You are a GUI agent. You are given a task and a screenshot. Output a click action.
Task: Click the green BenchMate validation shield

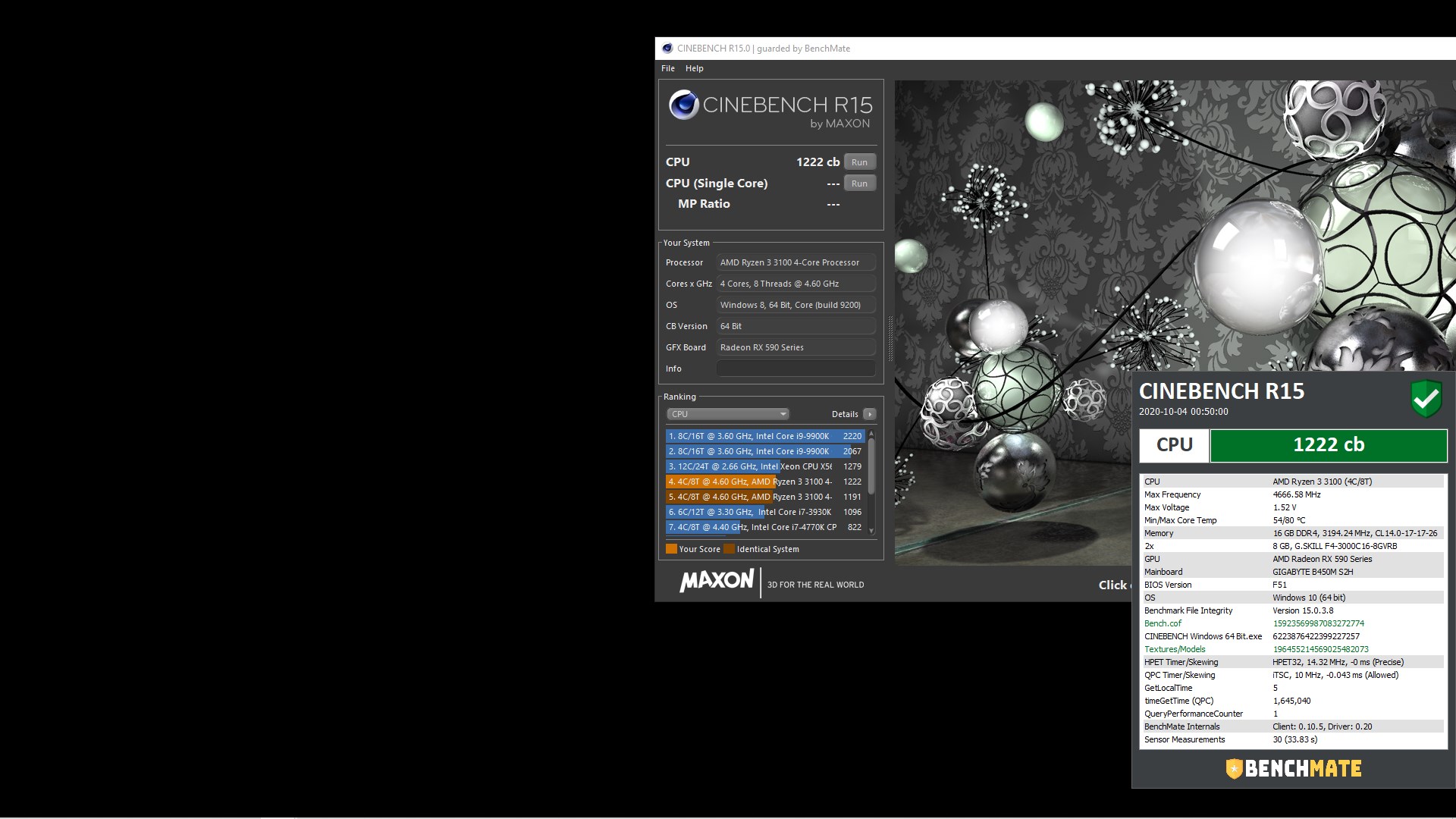click(x=1426, y=398)
